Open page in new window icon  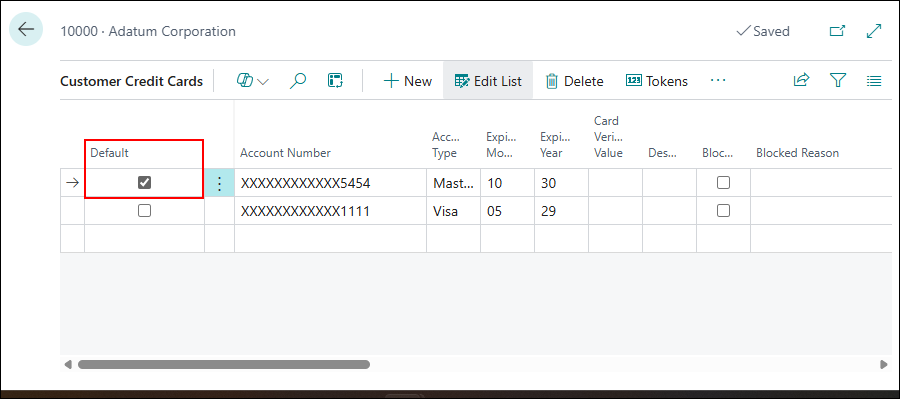pyautogui.click(x=837, y=31)
